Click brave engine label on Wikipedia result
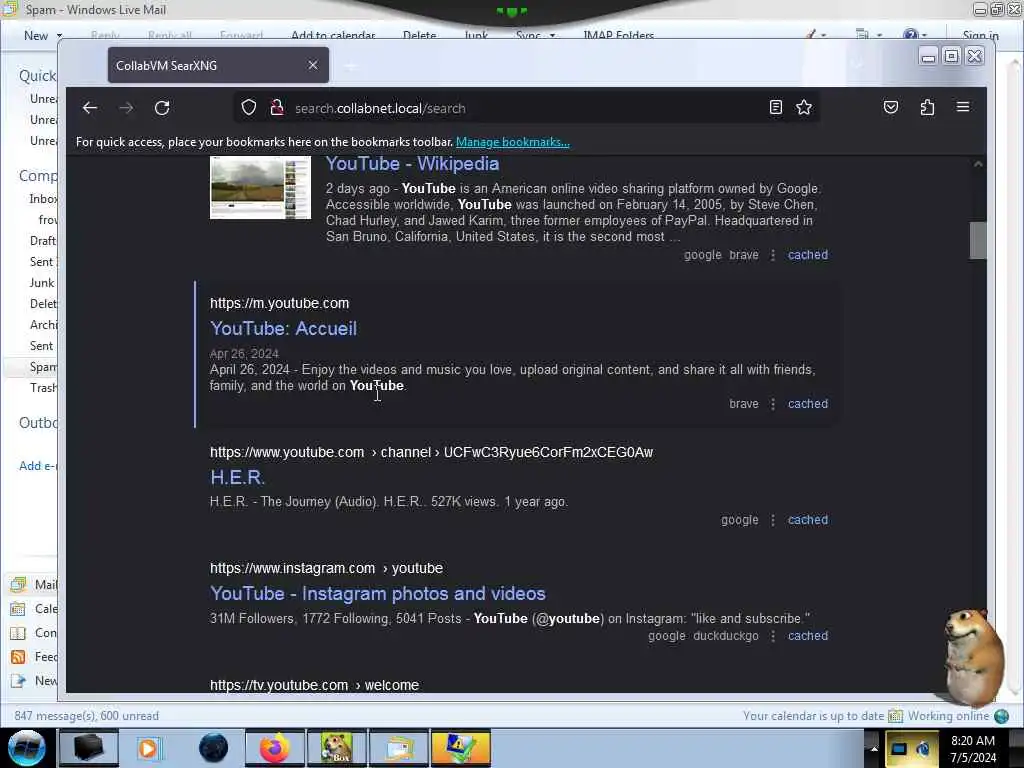Screen dimensions: 1024x768 [744, 255]
